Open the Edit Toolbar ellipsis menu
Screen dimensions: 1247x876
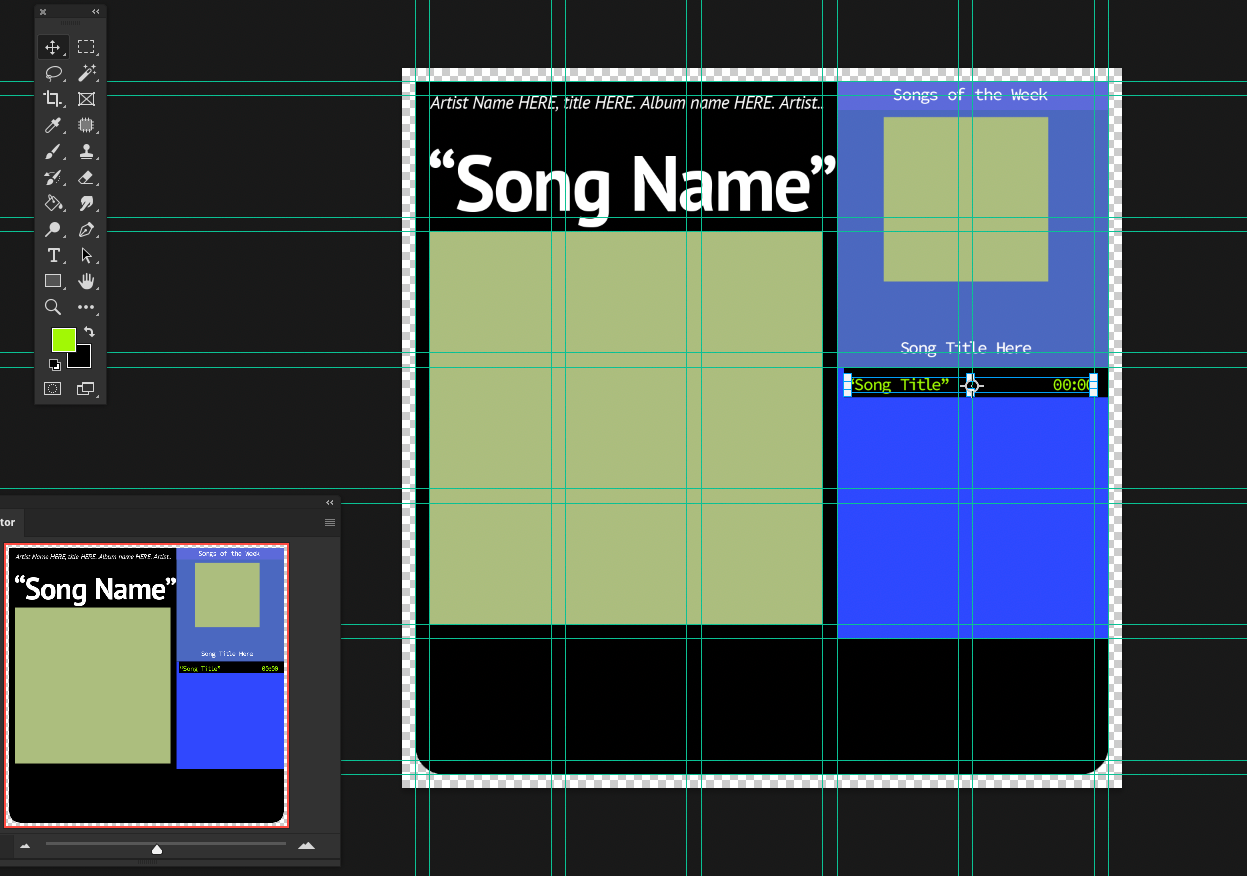coord(86,307)
